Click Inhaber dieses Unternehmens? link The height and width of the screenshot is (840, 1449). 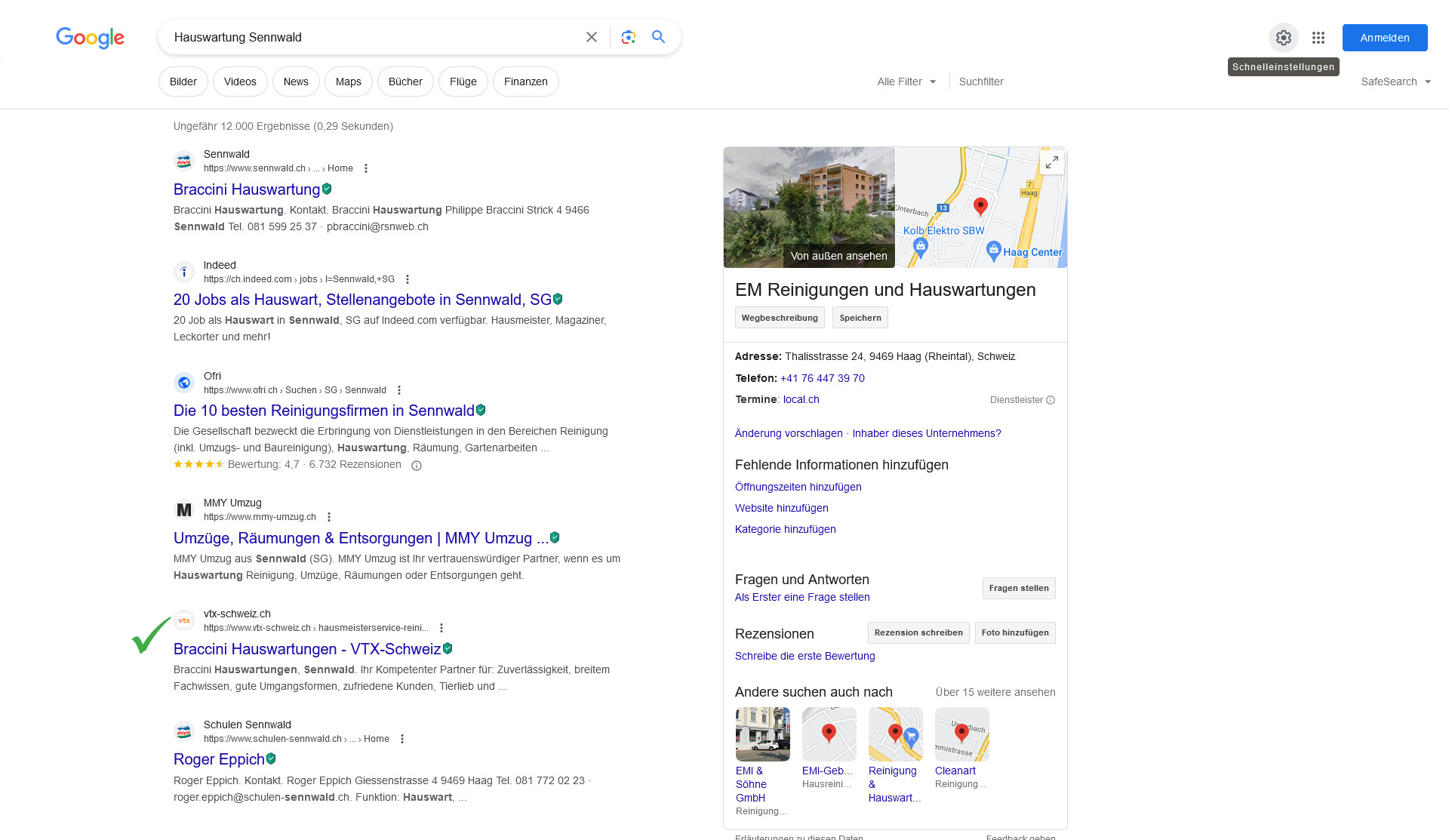pos(927,433)
